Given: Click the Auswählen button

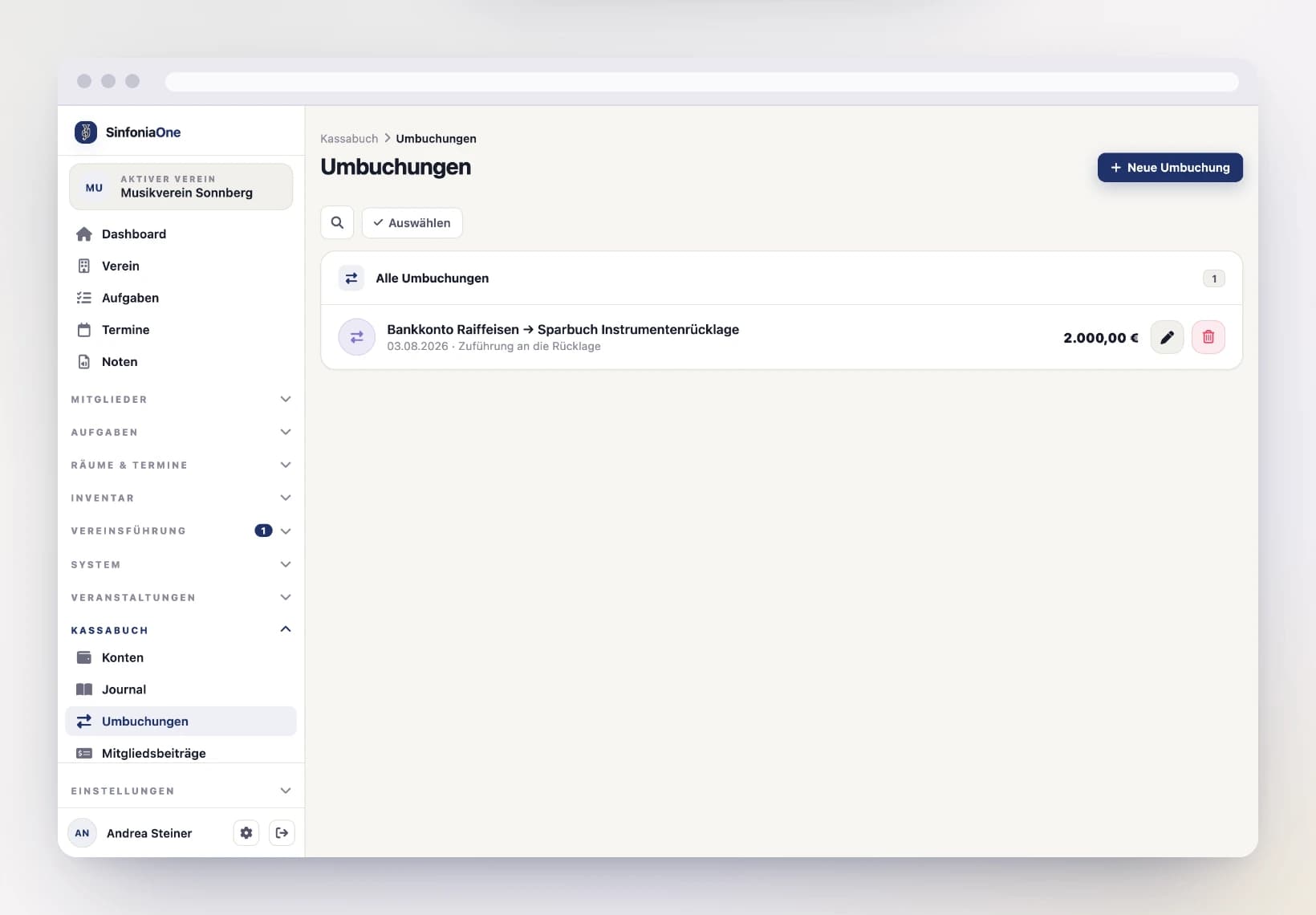Looking at the screenshot, I should click(412, 222).
